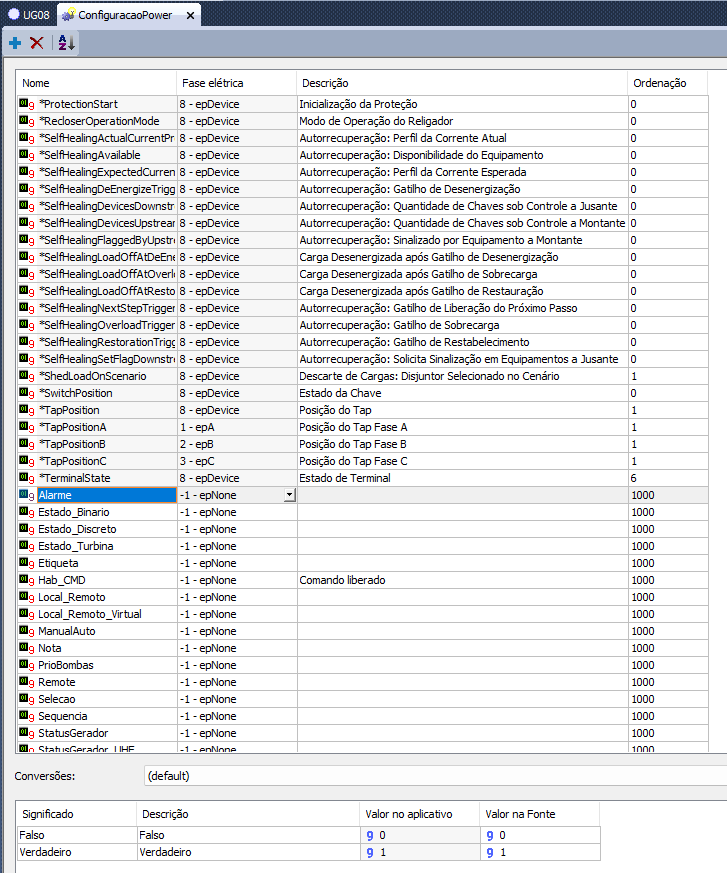This screenshot has width=727, height=873.
Task: Open the Fase elétrica dropdown for Alarme
Action: (x=289, y=495)
